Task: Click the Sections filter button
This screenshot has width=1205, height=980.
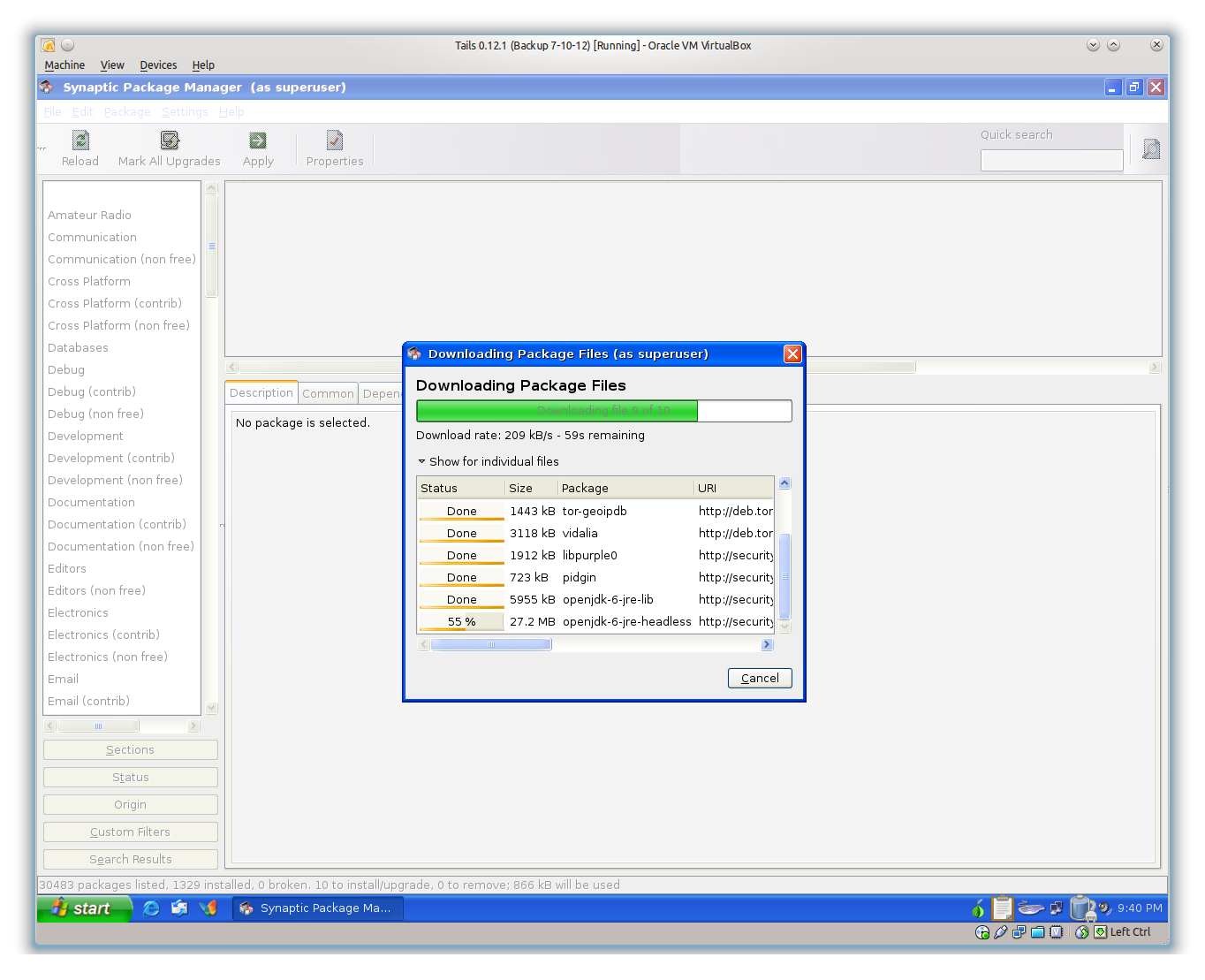Action: pyautogui.click(x=131, y=750)
